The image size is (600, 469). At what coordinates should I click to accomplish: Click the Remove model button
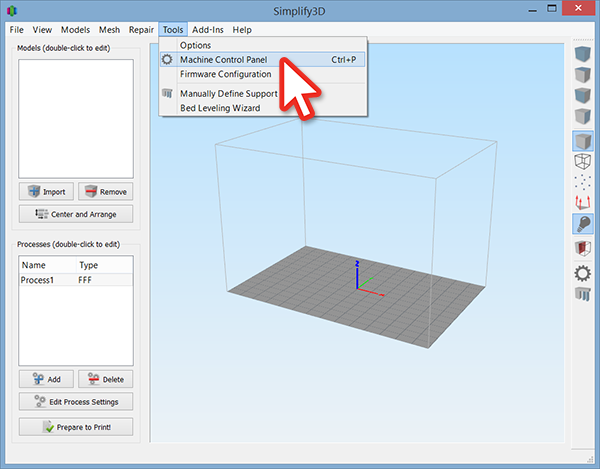[x=106, y=191]
